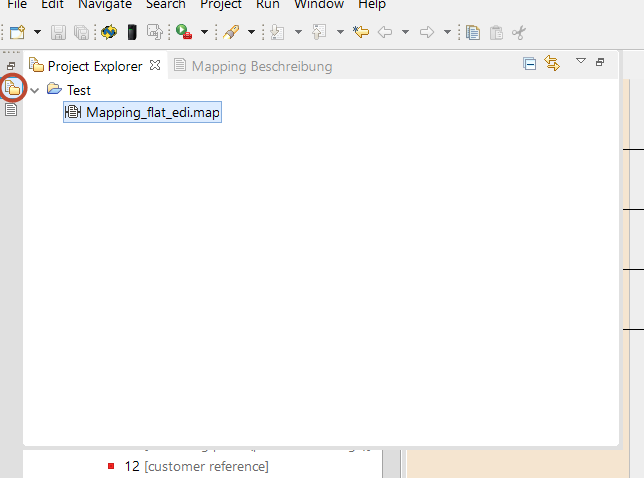Close the Project Explorer tab

tap(154, 66)
